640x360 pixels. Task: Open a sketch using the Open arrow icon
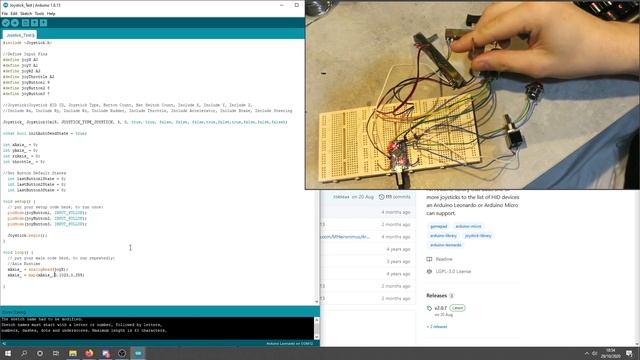(34, 23)
